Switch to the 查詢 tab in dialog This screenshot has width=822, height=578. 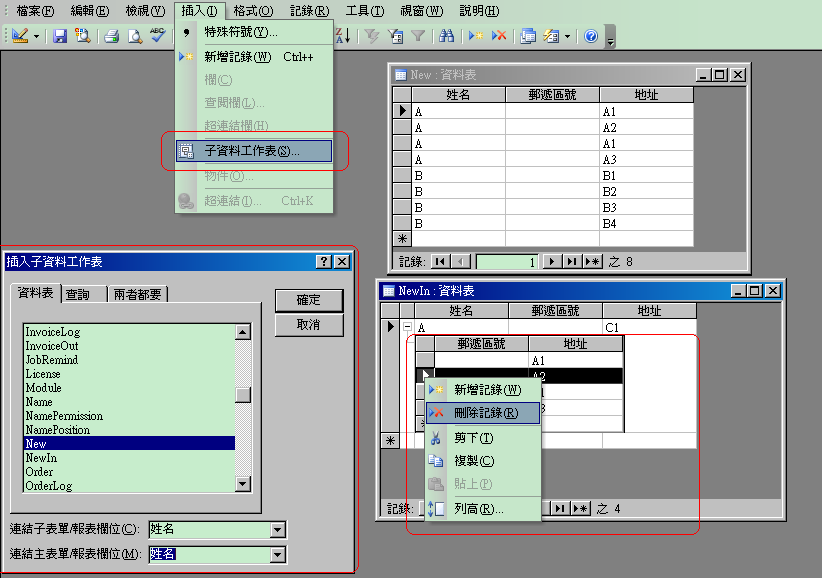[84, 295]
